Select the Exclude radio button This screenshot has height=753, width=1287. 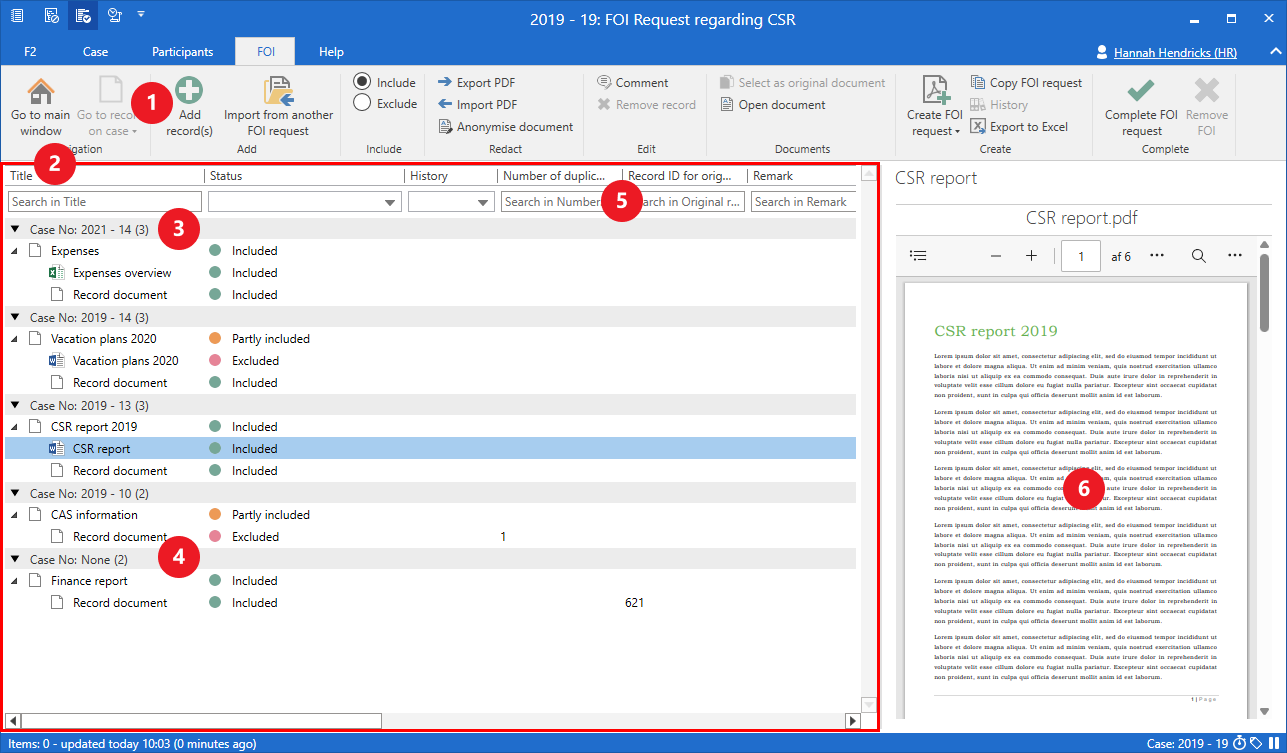point(362,103)
